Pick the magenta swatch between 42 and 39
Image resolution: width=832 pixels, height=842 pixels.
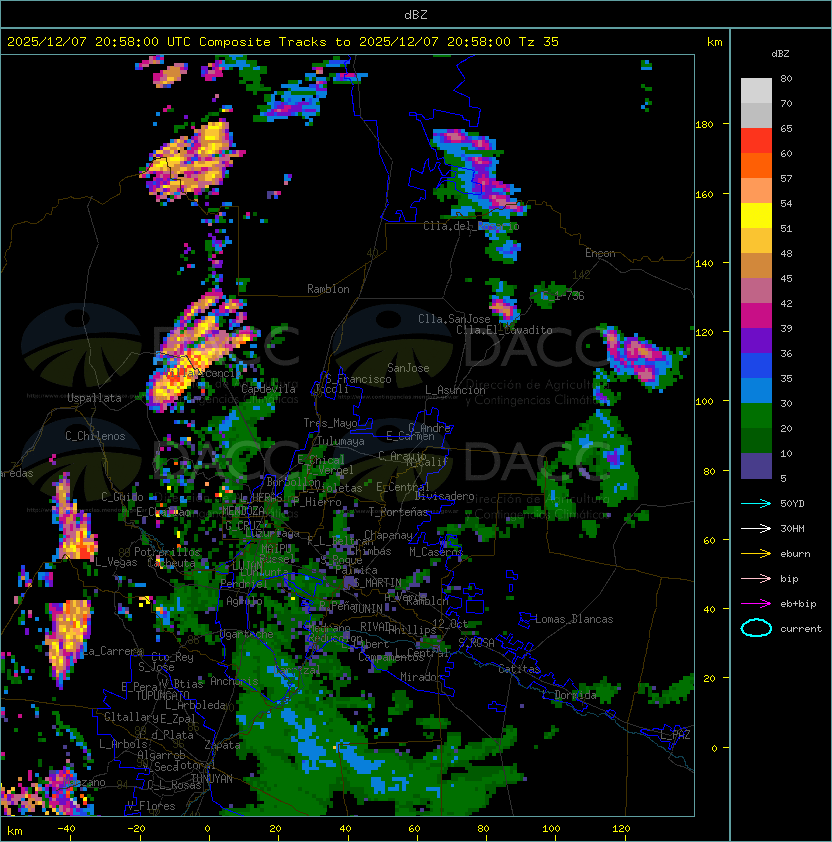pyautogui.click(x=756, y=316)
